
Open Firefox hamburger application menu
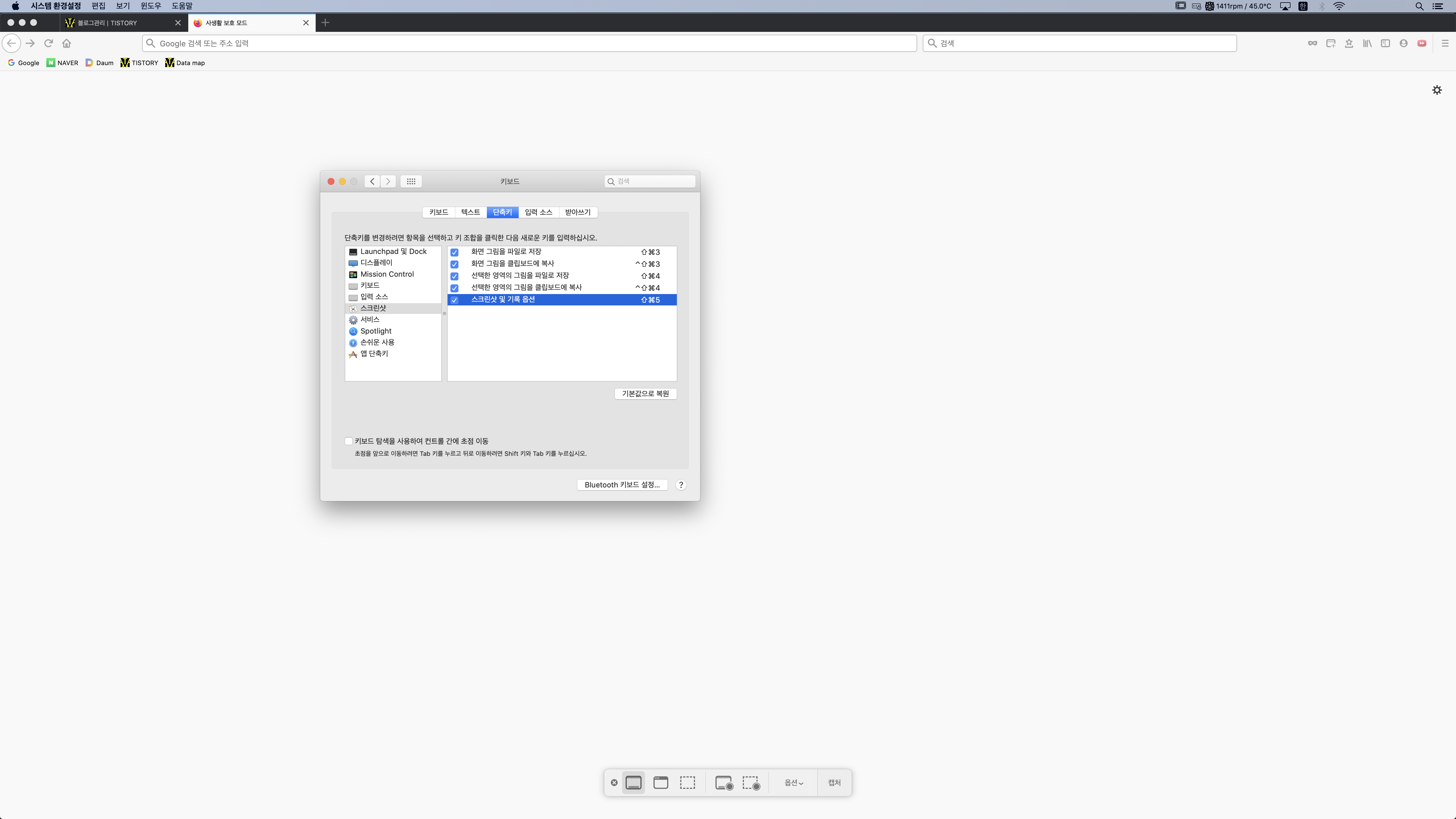[1445, 43]
